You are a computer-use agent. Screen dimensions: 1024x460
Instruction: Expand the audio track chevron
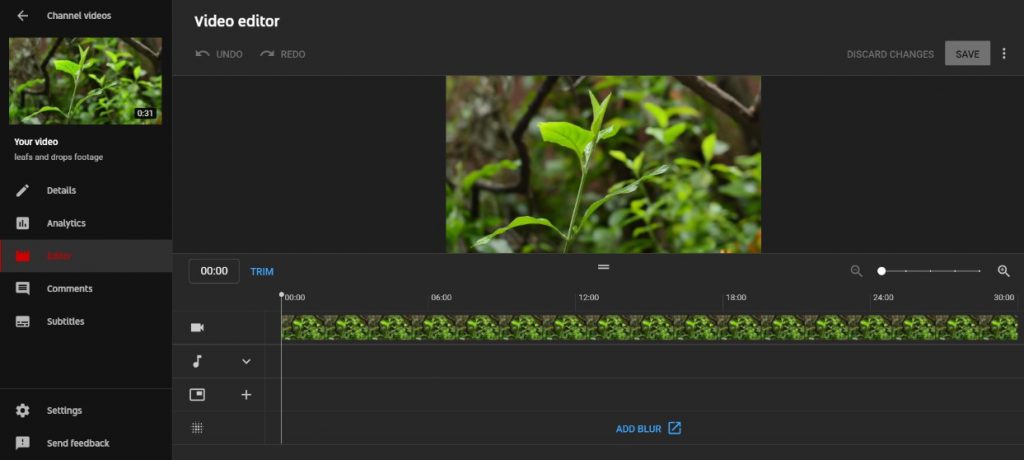[246, 361]
